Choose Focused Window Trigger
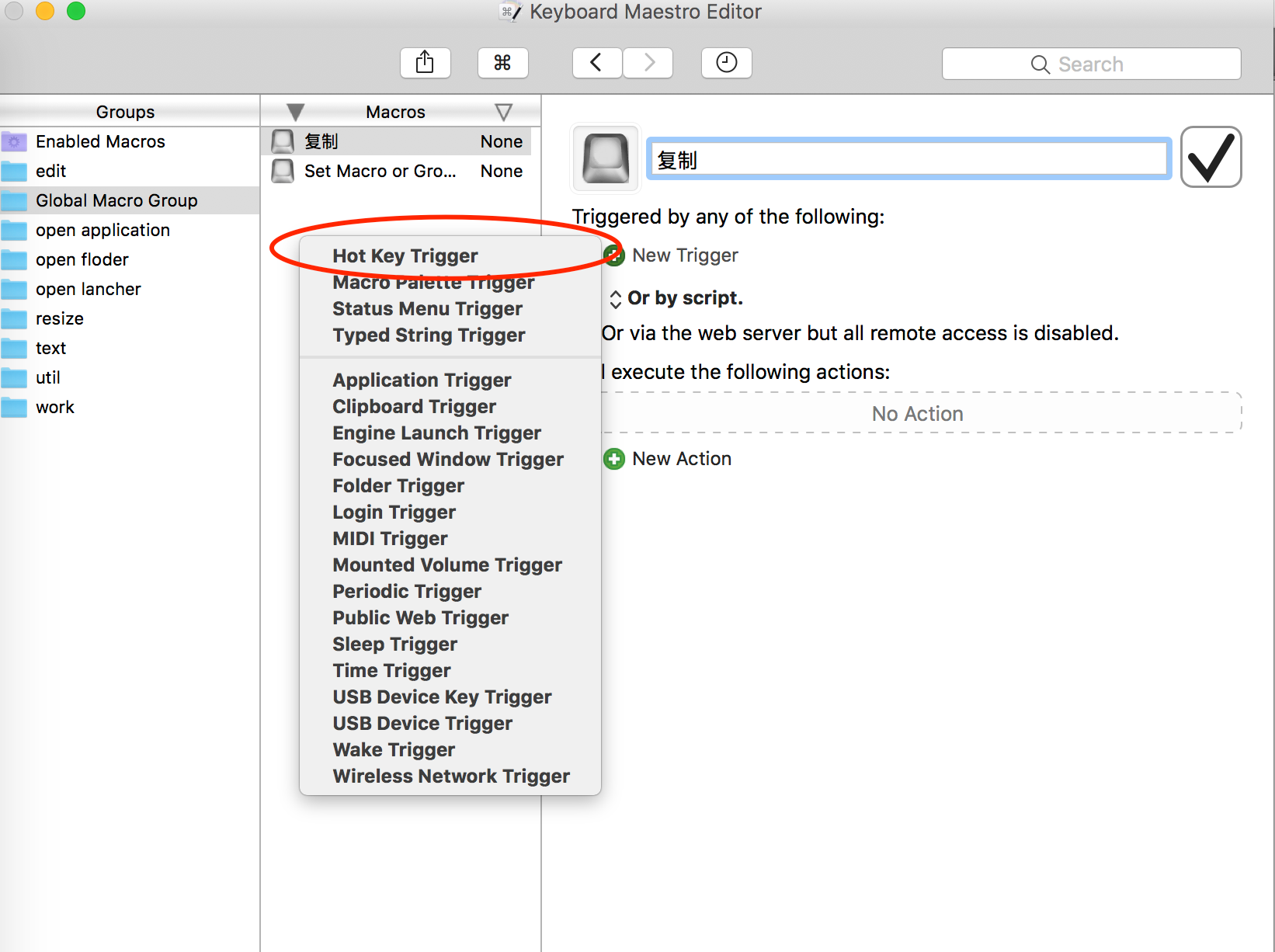The image size is (1275, 952). coord(450,459)
